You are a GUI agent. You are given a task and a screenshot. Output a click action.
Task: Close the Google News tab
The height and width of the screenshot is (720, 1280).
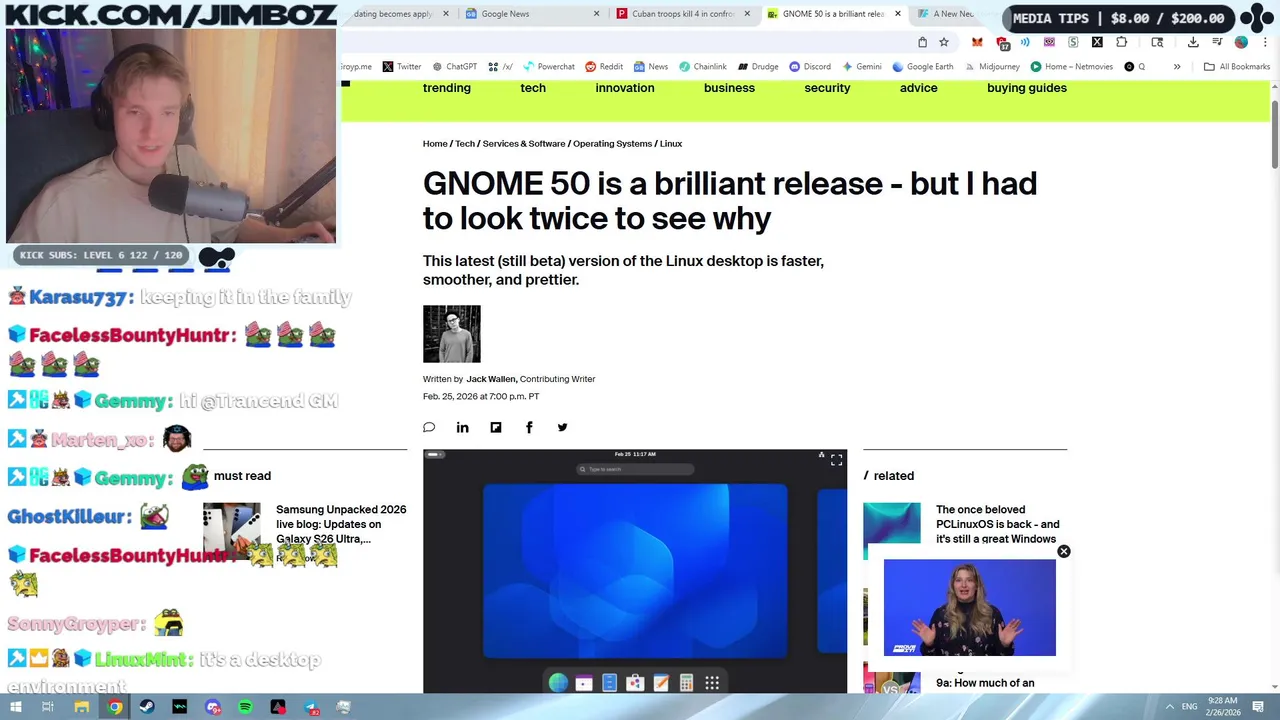click(x=597, y=14)
